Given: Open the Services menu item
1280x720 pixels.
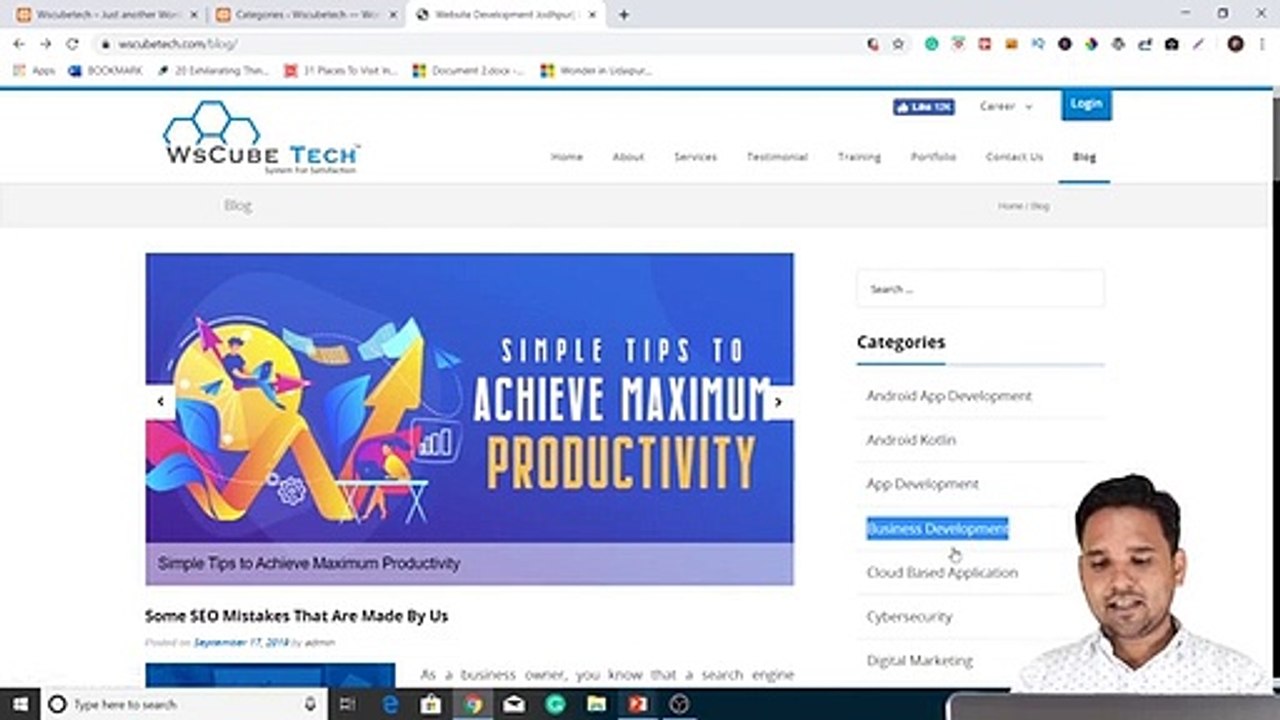Looking at the screenshot, I should [695, 157].
